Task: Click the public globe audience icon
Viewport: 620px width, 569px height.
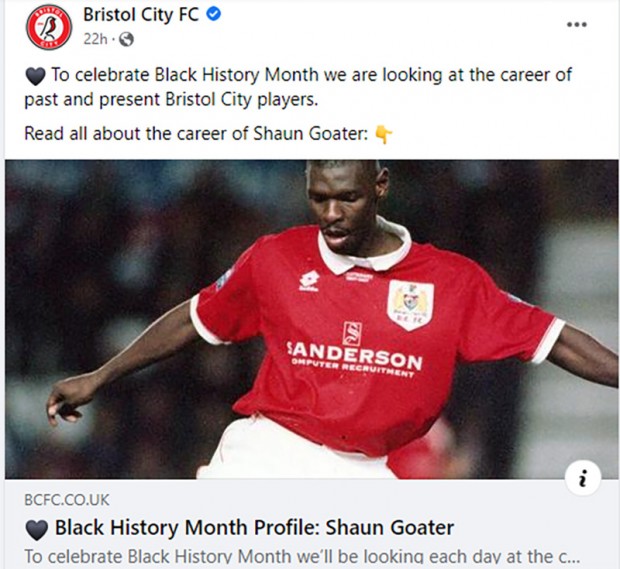Action: click(127, 39)
